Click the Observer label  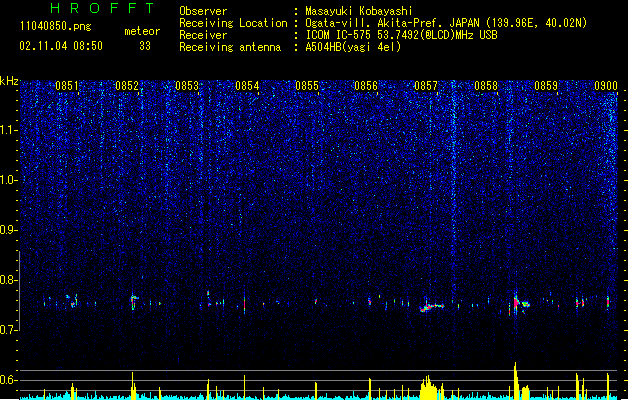coord(203,11)
